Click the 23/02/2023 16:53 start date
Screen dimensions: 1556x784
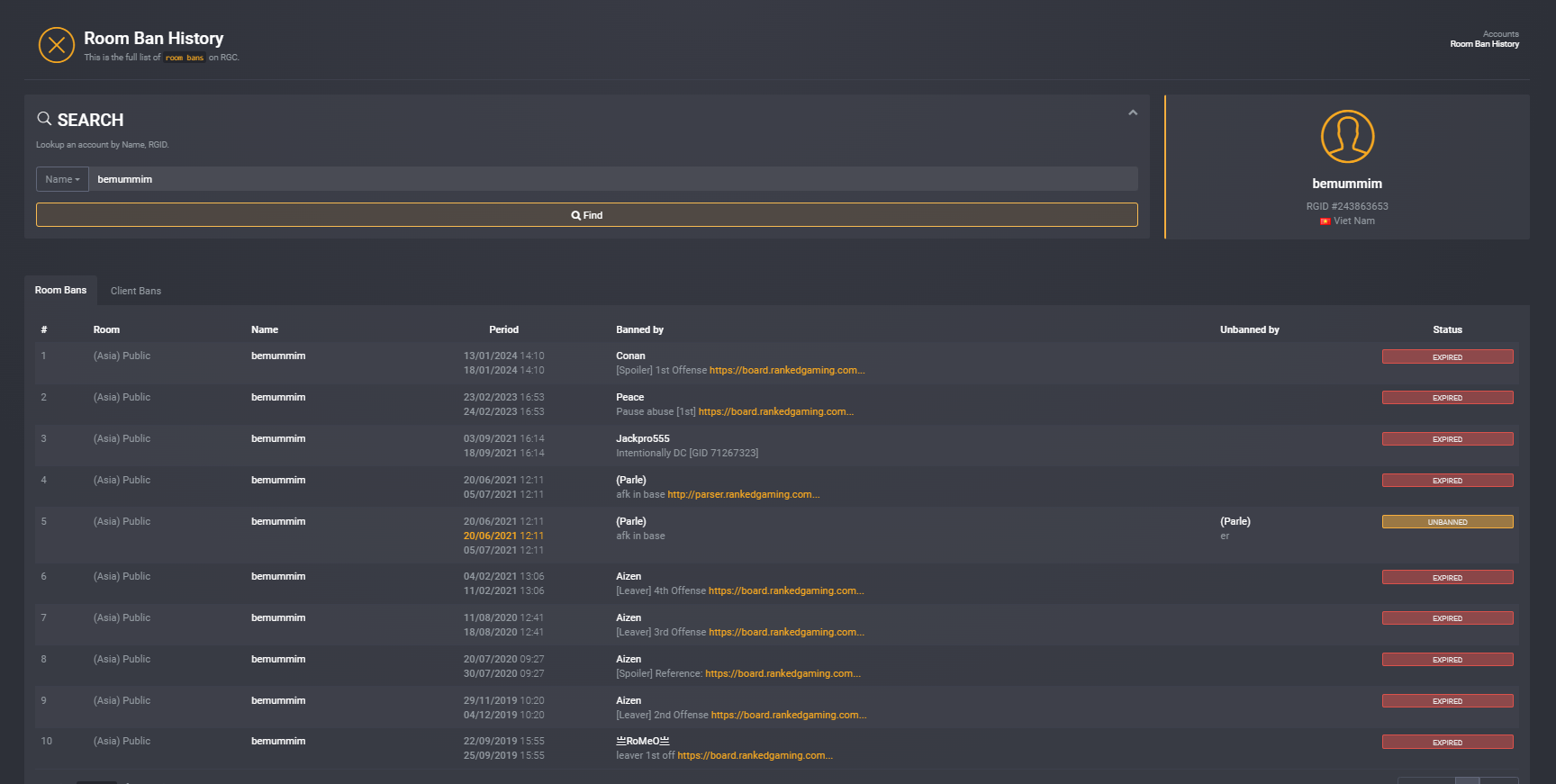503,398
